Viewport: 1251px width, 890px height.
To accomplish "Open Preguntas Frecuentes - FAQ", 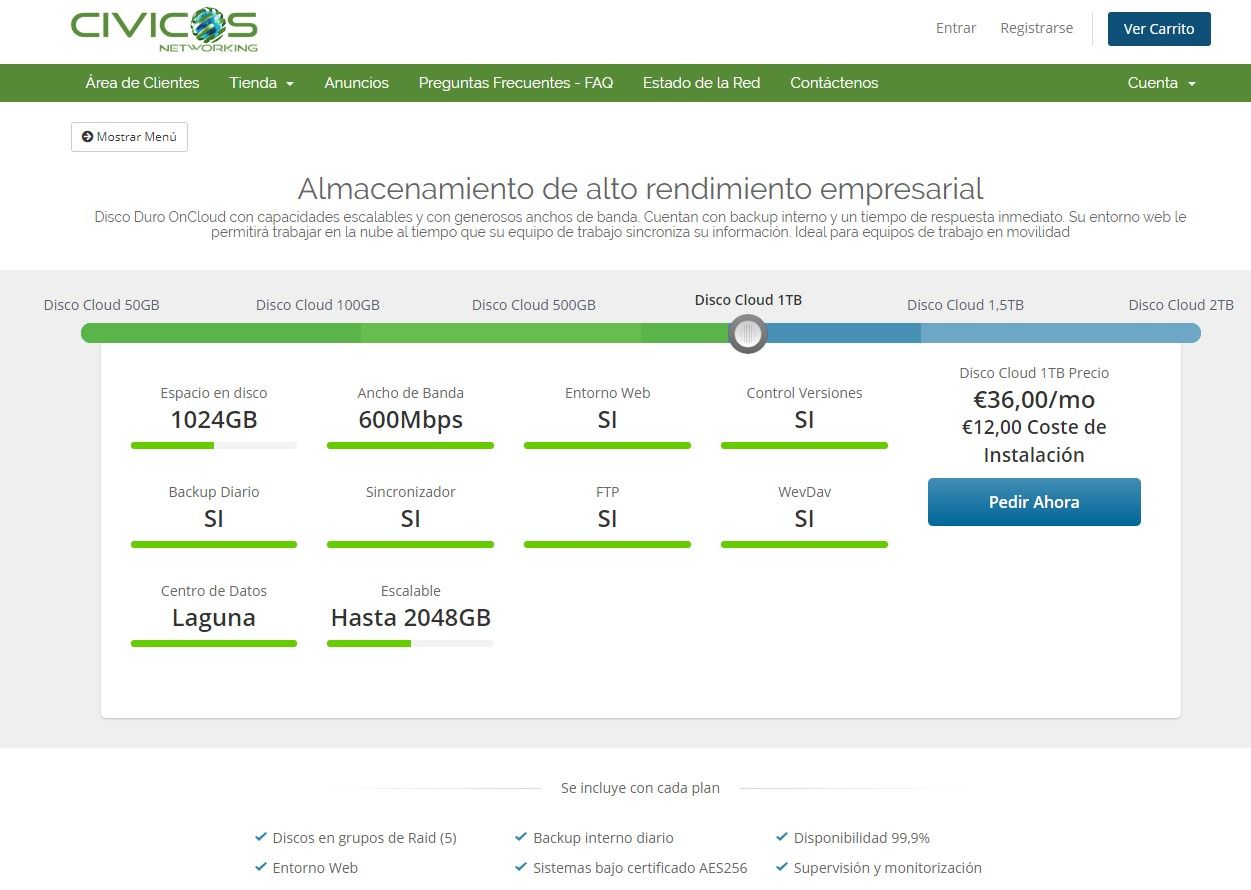I will pyautogui.click(x=516, y=83).
